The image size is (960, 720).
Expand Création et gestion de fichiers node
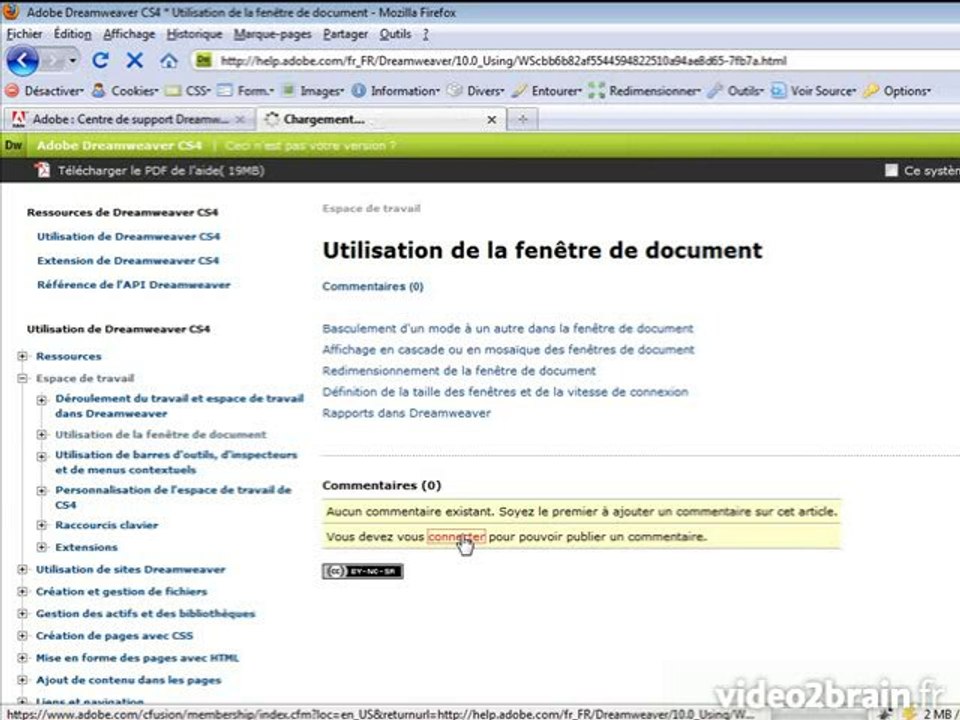(x=23, y=591)
